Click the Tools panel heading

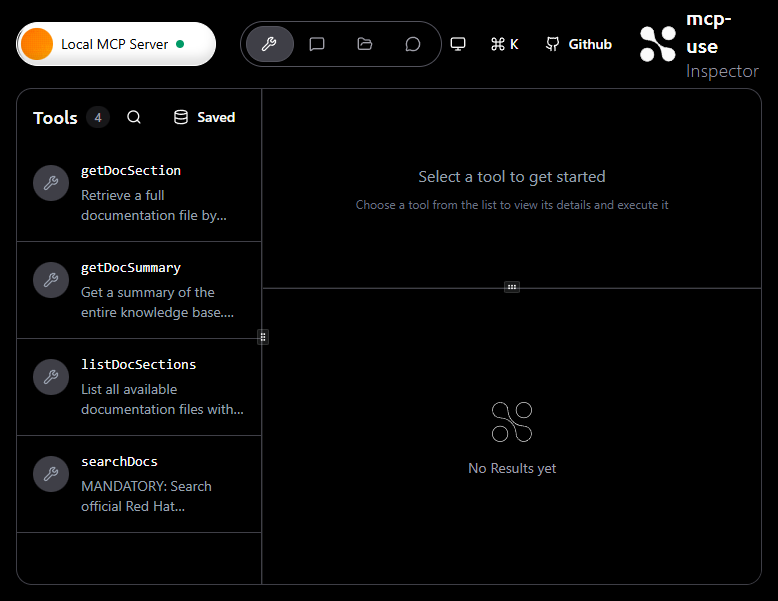point(55,118)
